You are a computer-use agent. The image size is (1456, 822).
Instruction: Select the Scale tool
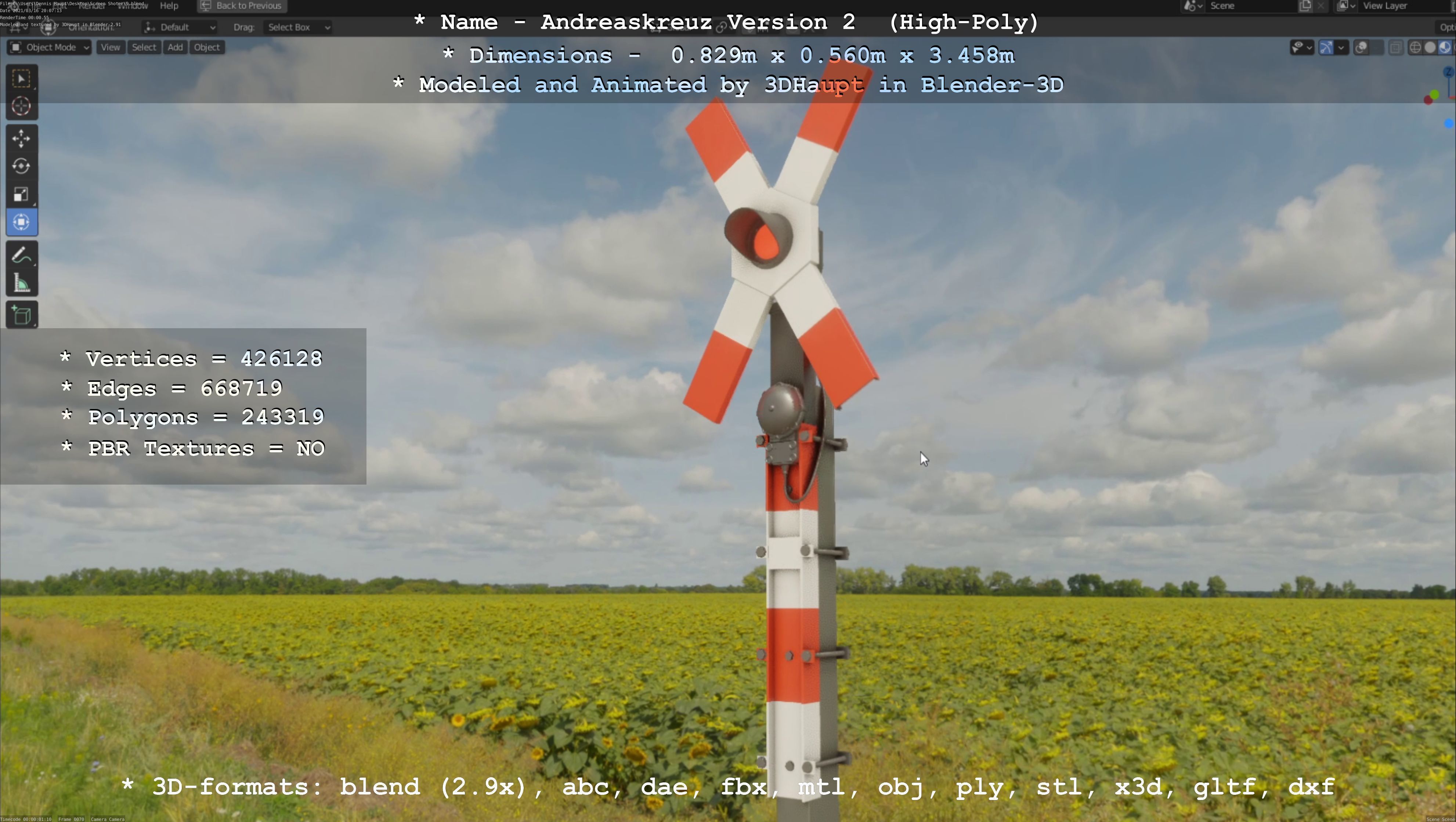[21, 194]
